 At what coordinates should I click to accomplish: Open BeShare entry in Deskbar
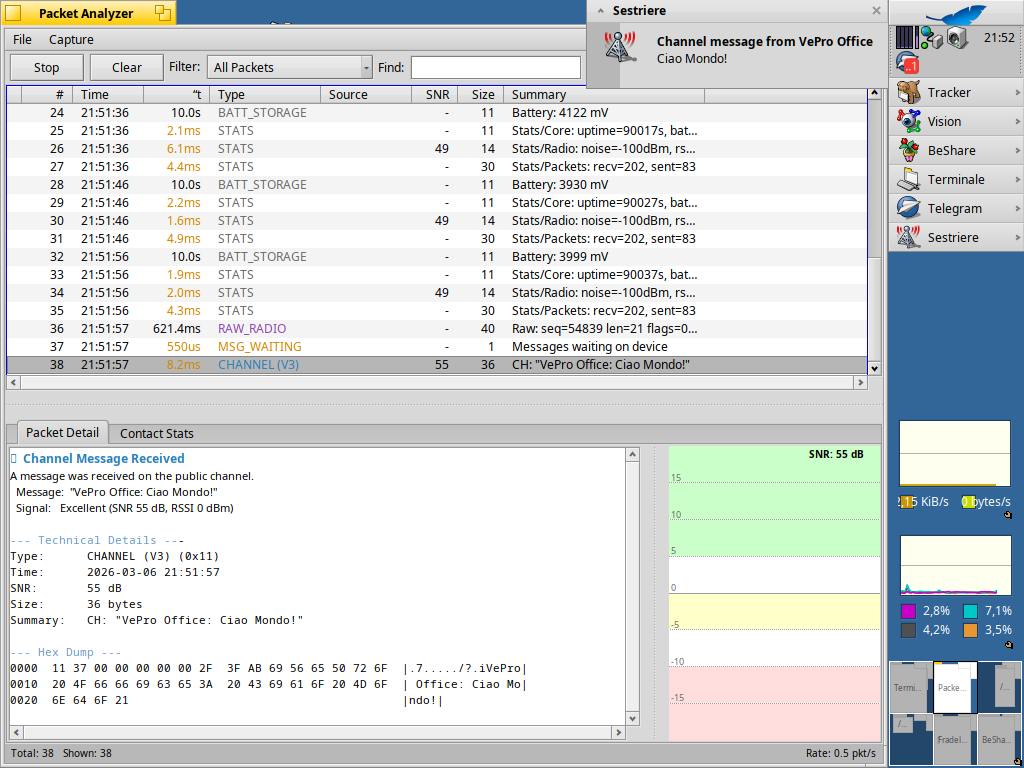(955, 150)
